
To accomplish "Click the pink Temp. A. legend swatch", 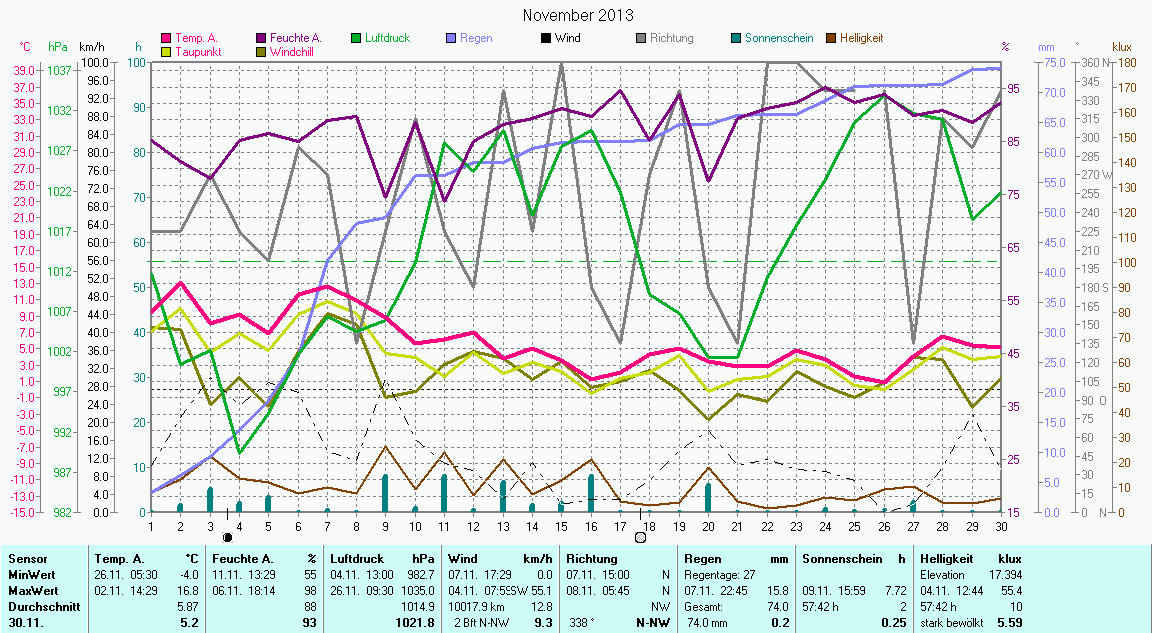I will click(x=166, y=38).
